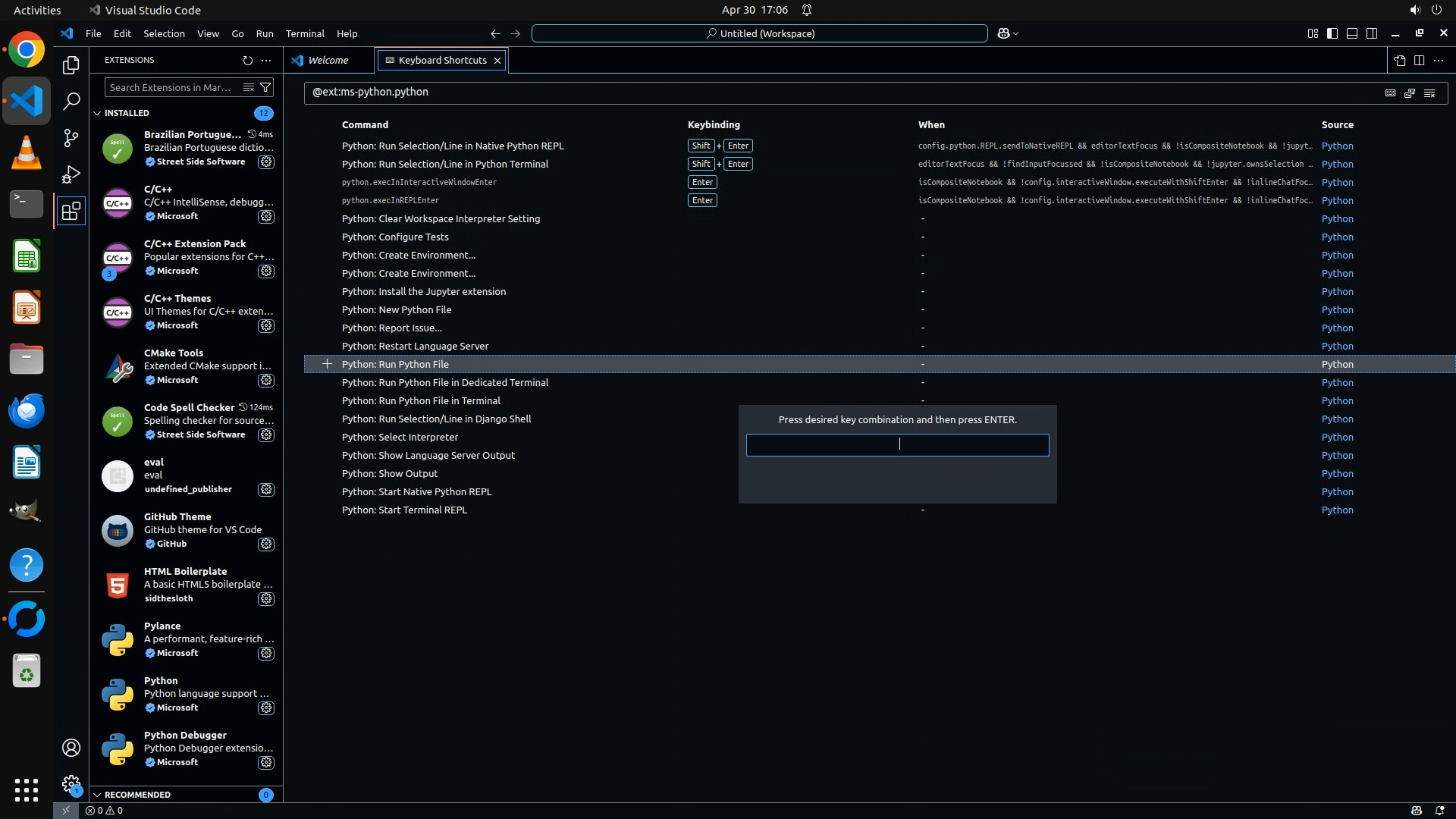
Task: Open the Manage gear for Pylance extension
Action: click(265, 653)
